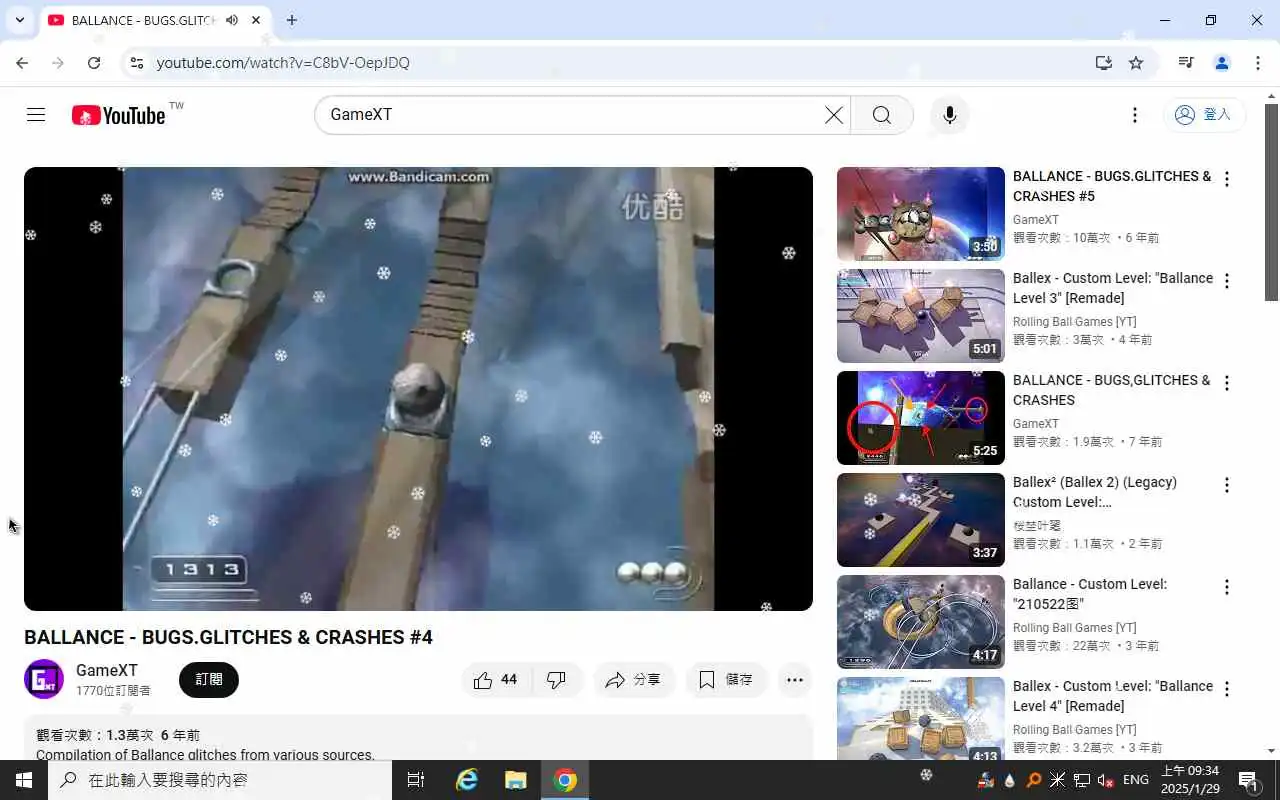Click the sign-in 登入 button

1204,115
